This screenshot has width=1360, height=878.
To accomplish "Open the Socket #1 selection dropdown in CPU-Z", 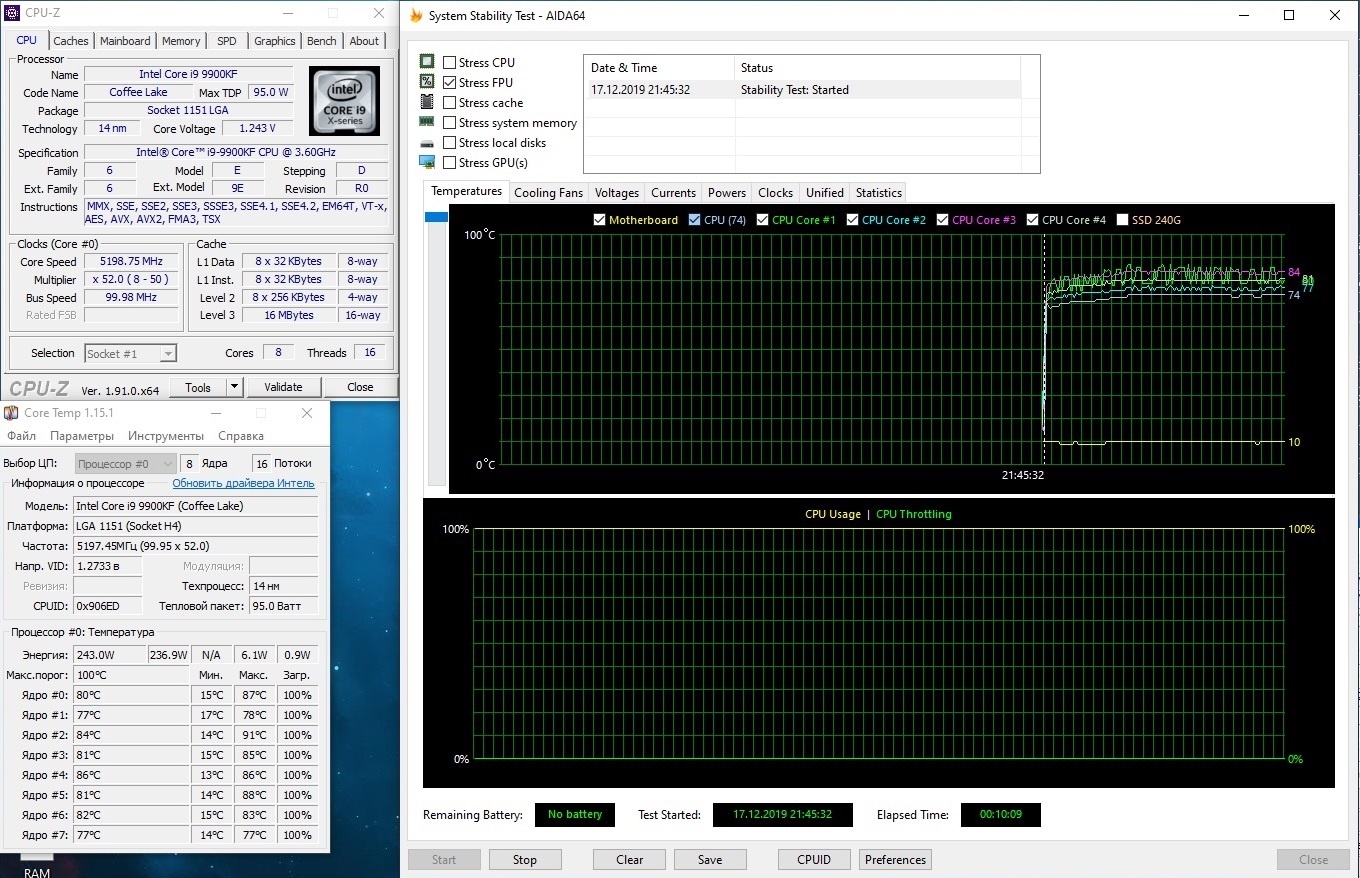I will point(130,353).
